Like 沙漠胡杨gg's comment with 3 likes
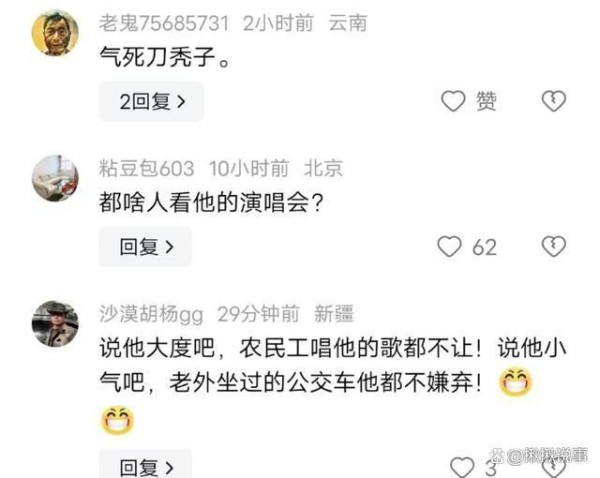 (462, 467)
